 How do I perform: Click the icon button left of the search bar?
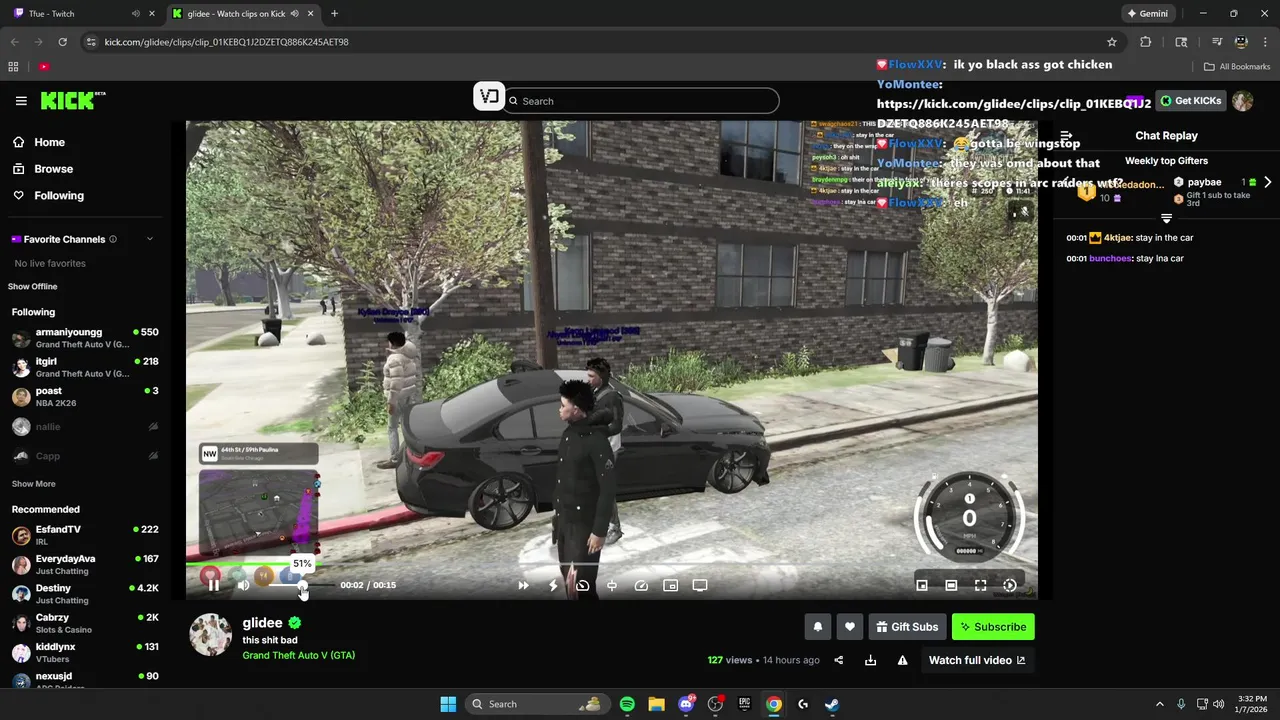(x=488, y=97)
